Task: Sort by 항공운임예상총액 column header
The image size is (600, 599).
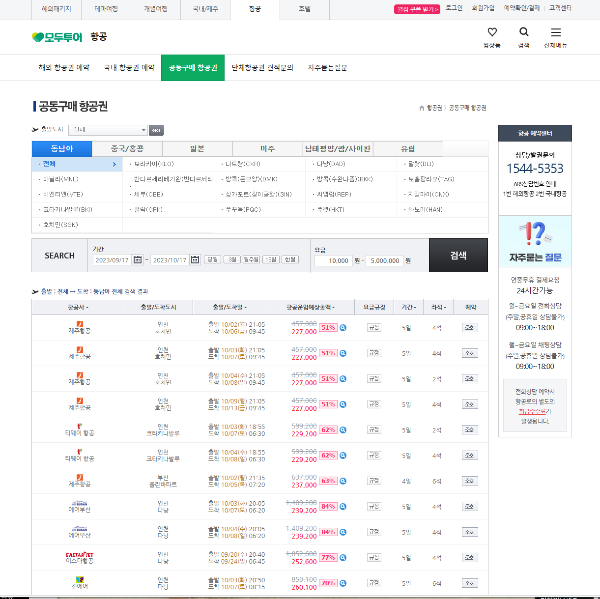Action: (x=310, y=307)
